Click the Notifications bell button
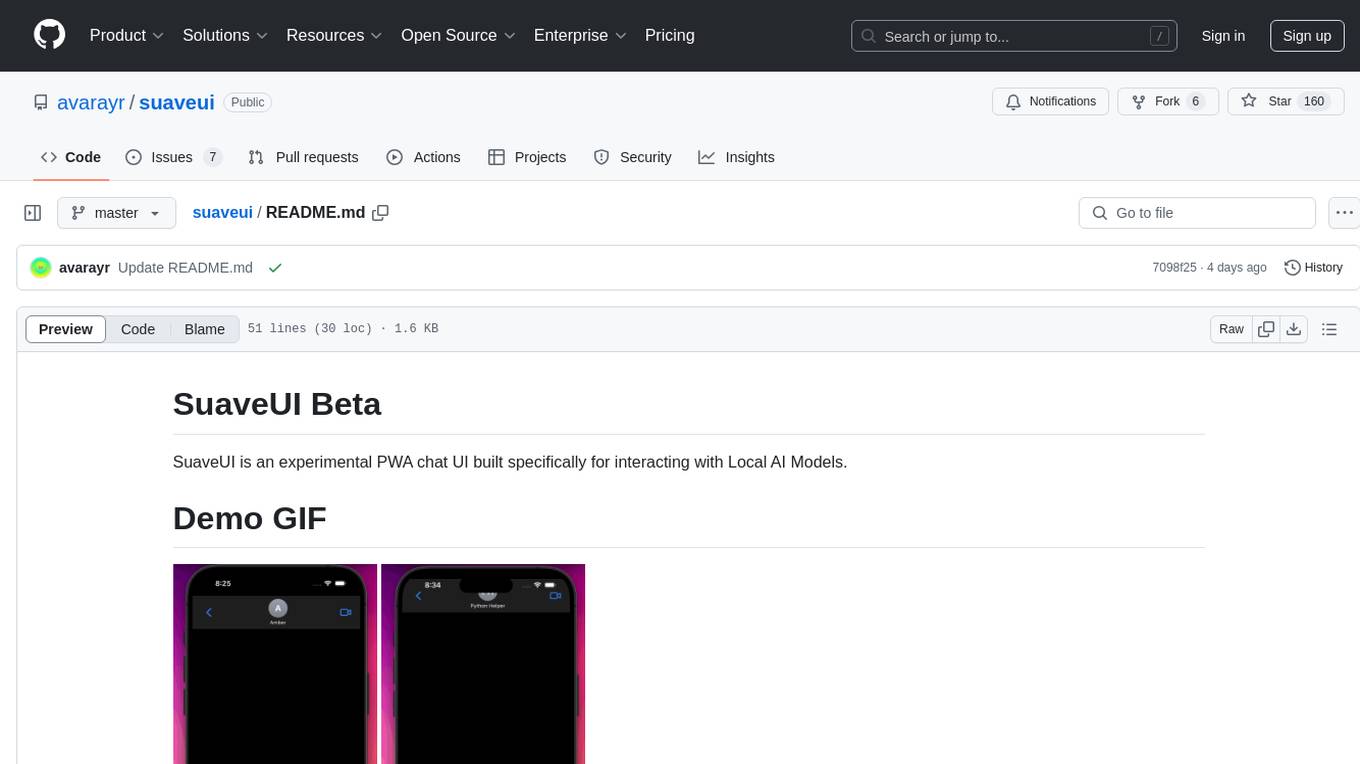This screenshot has height=764, width=1360. [x=1051, y=101]
